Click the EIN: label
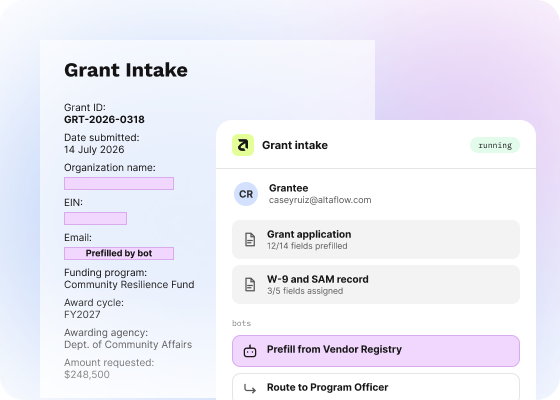The height and width of the screenshot is (400, 560). tap(73, 202)
